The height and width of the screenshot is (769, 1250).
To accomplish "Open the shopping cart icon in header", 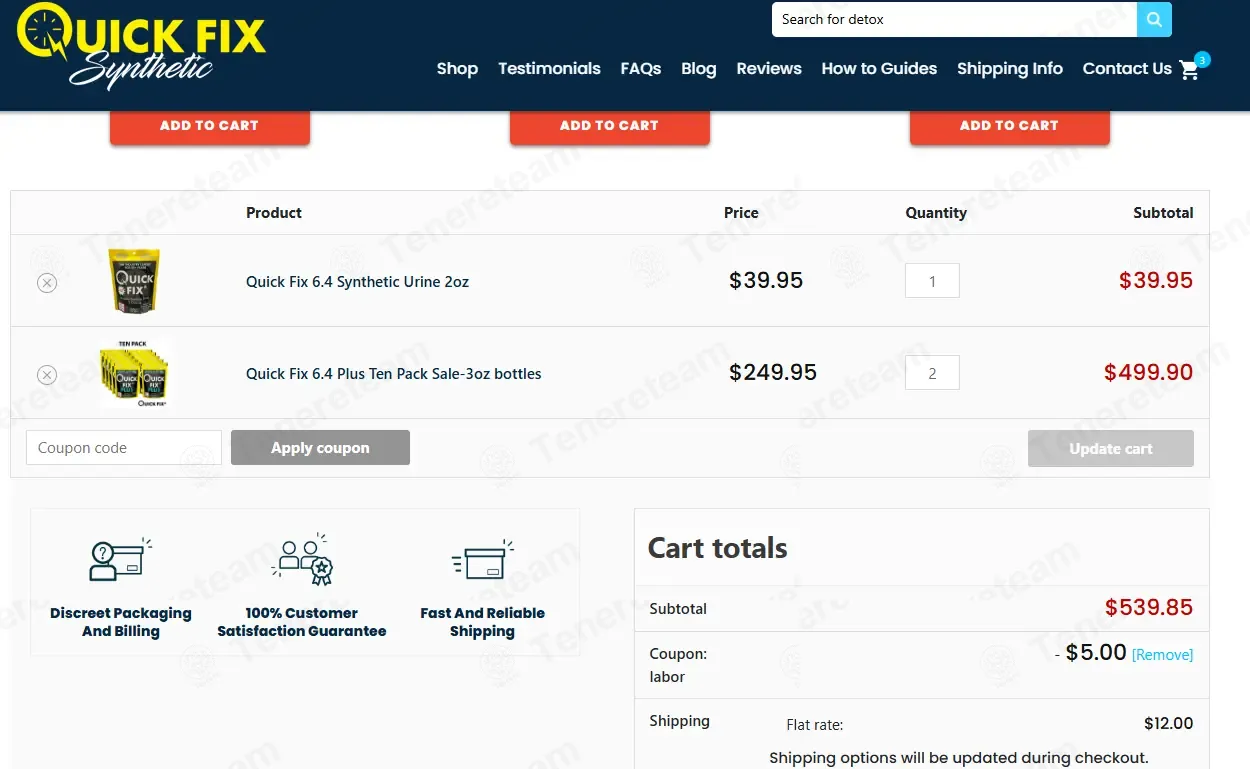I will point(1189,69).
